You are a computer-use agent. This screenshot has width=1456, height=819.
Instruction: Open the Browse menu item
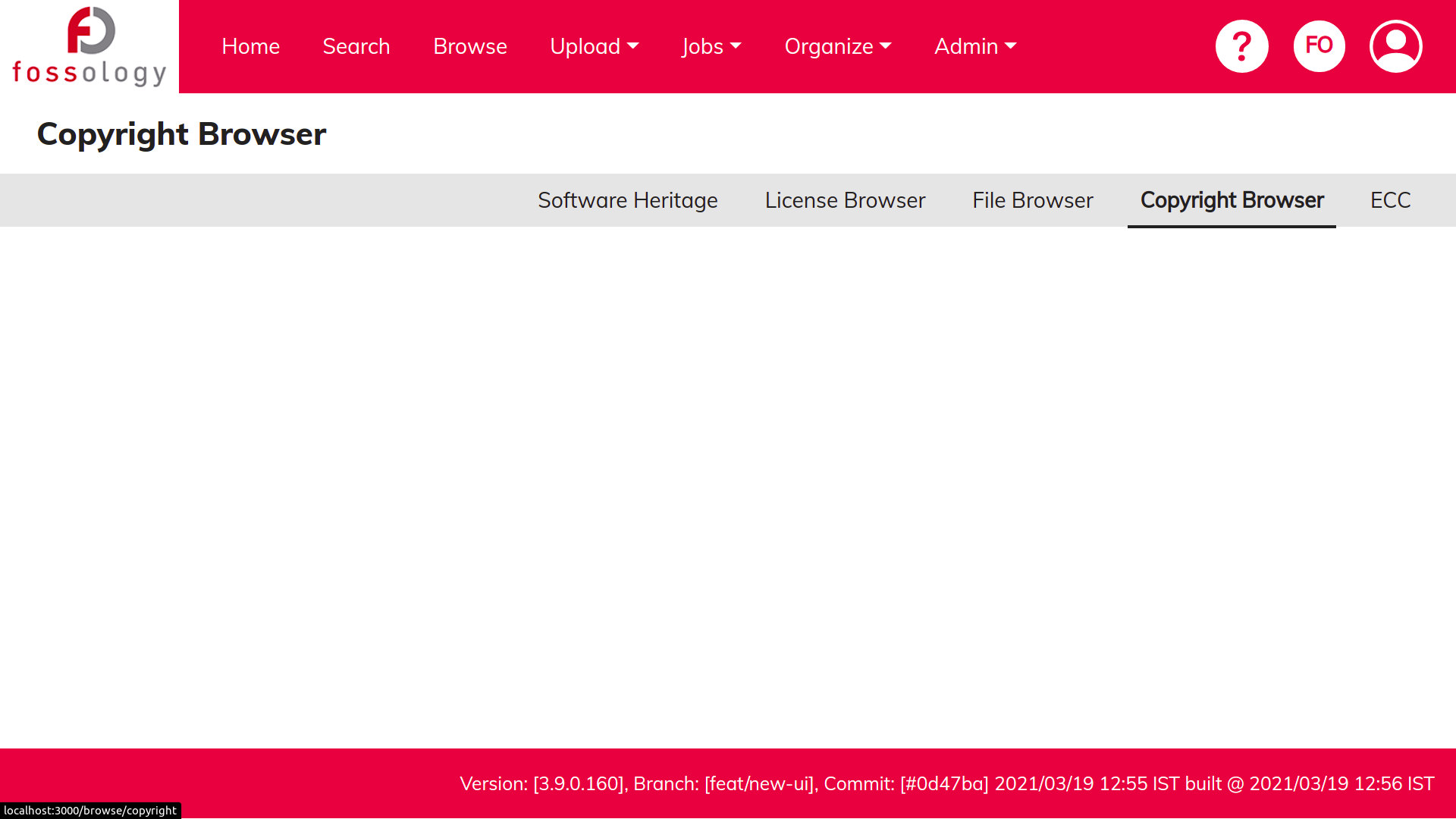(470, 46)
